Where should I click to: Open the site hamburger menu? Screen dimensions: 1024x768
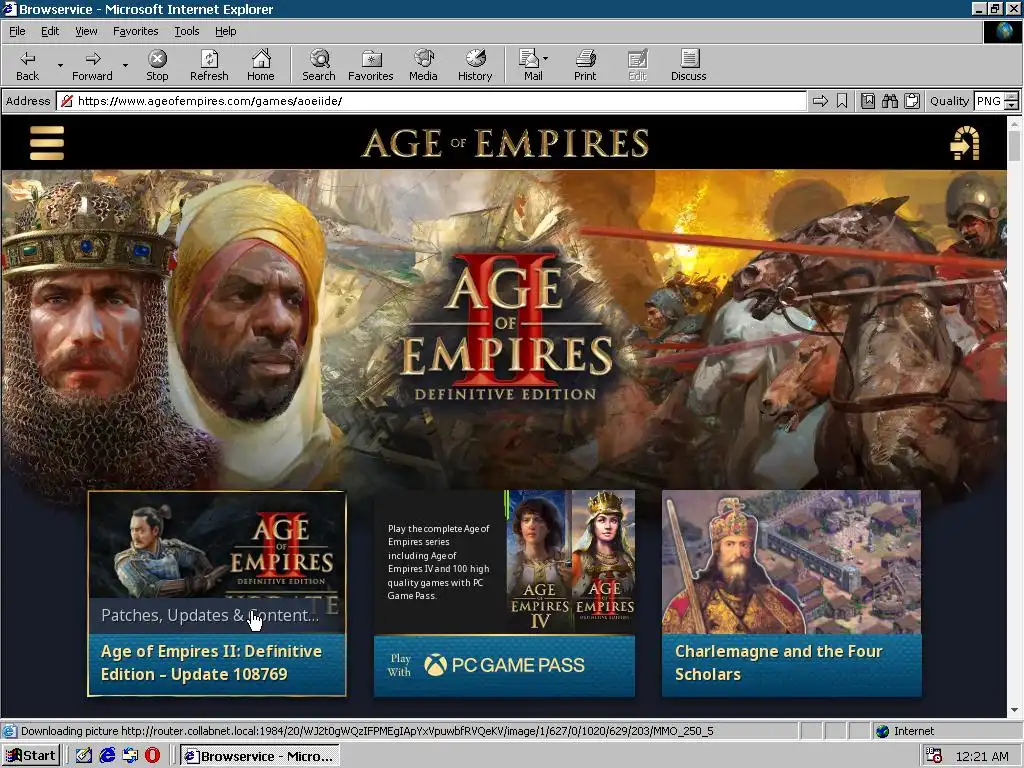coord(47,143)
